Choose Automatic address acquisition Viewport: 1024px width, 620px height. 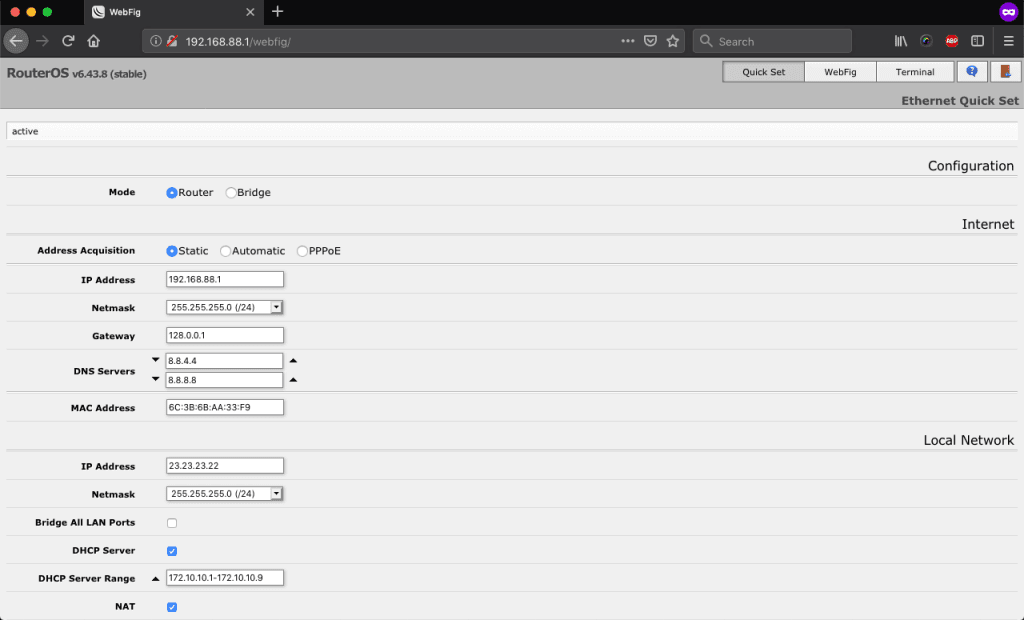point(225,251)
